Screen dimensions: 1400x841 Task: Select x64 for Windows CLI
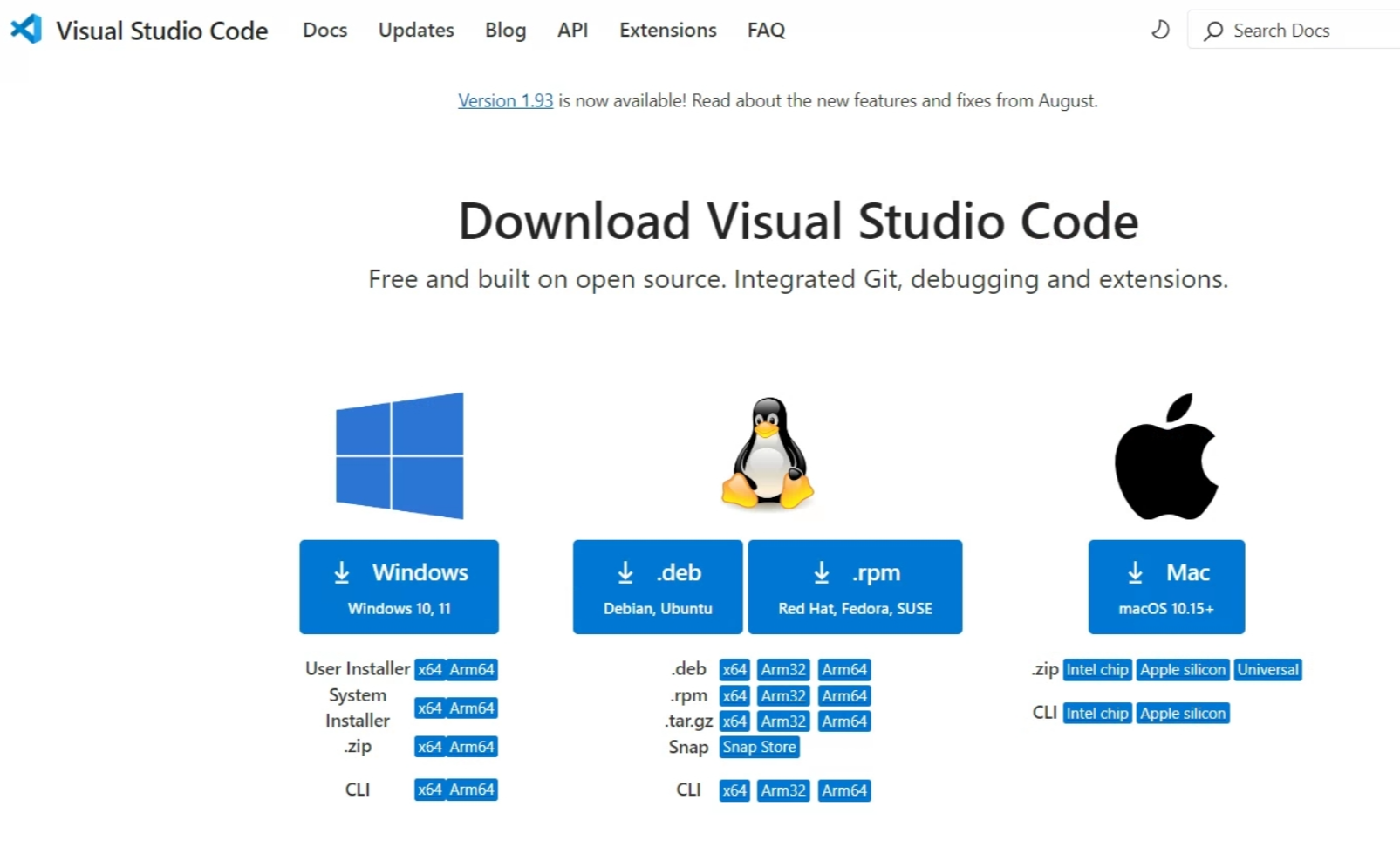430,790
